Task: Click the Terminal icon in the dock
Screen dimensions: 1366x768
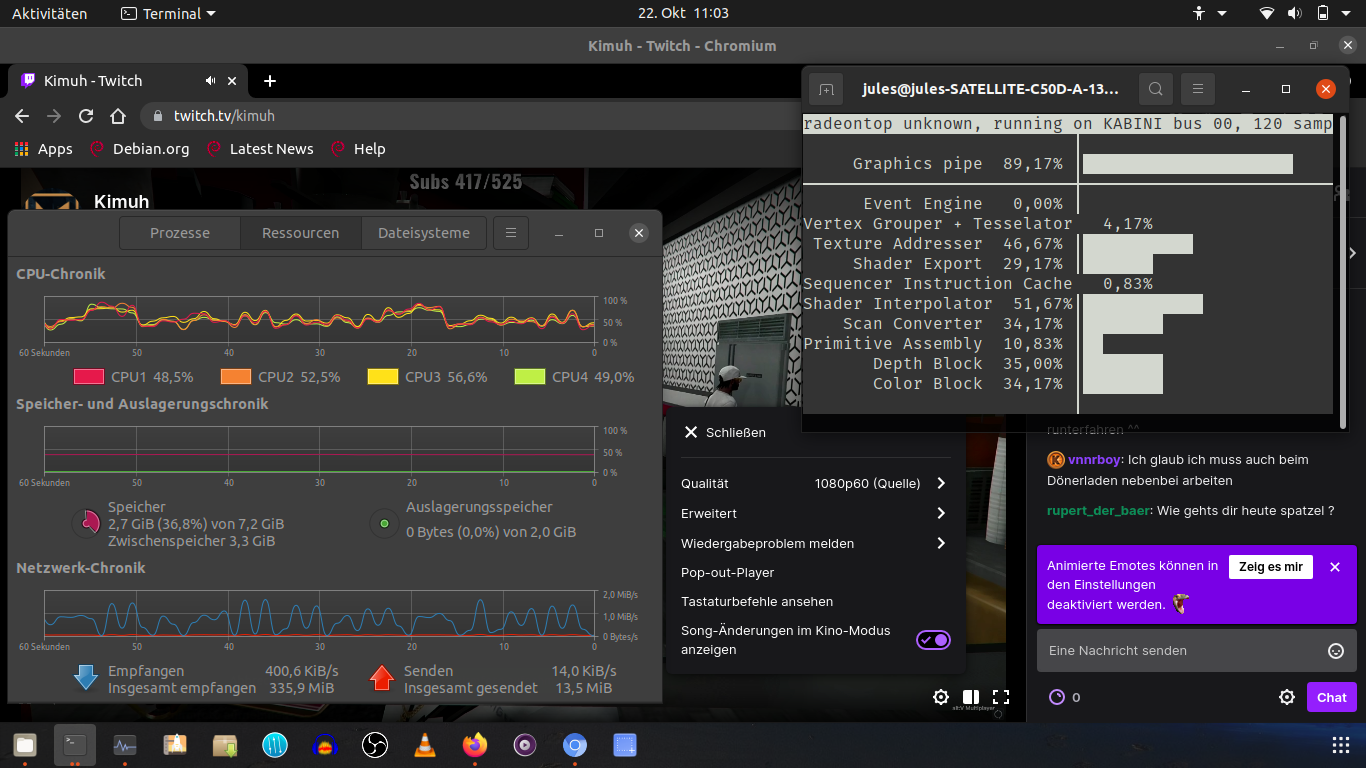Action: pos(75,745)
